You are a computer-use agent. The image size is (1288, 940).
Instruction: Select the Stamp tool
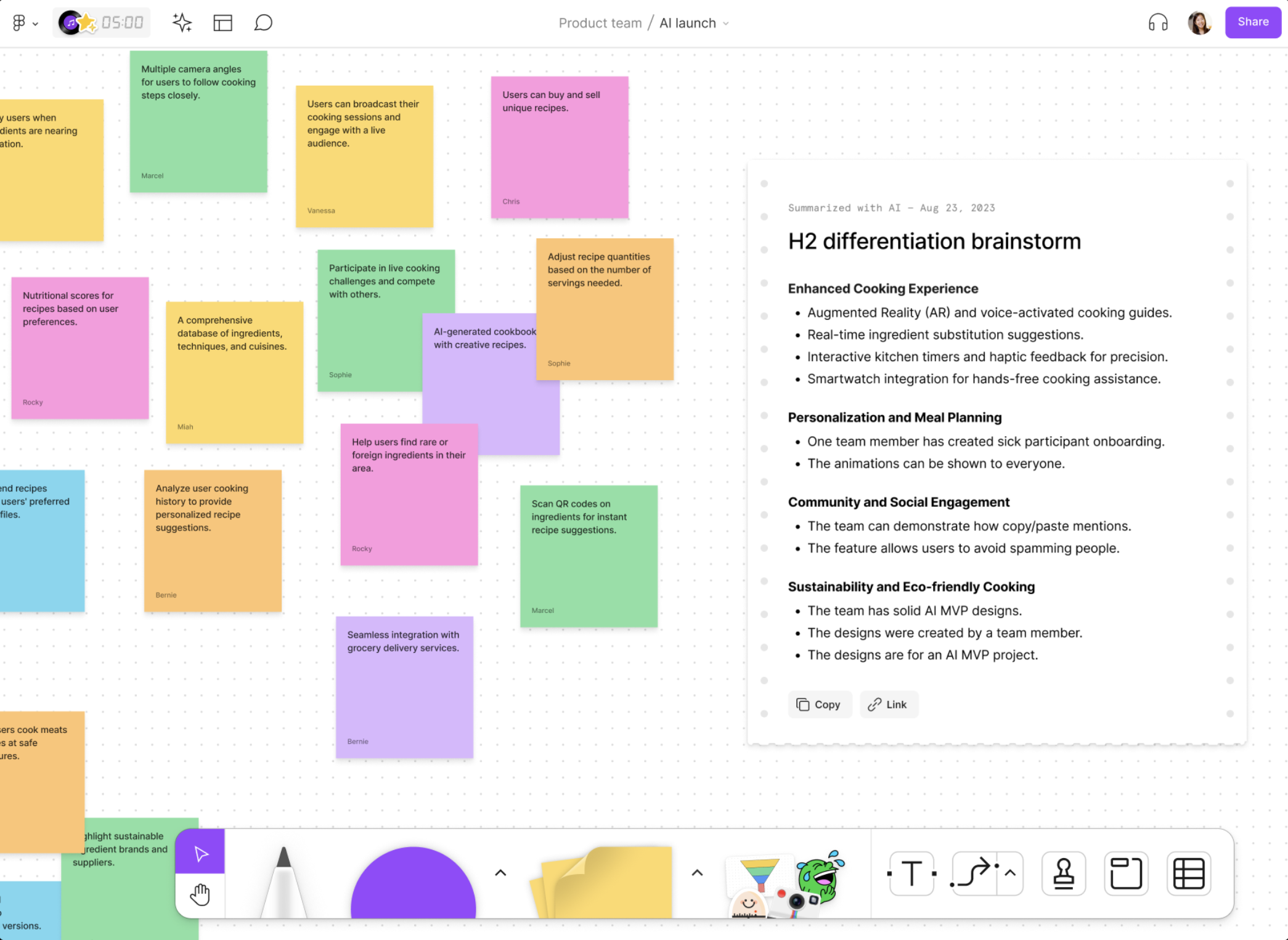1064,873
